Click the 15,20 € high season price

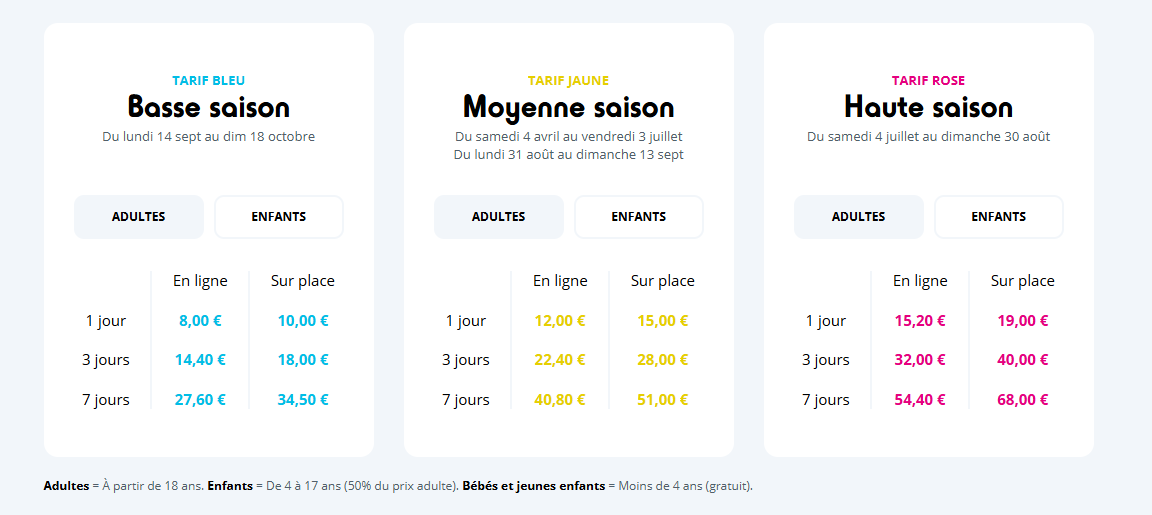click(920, 321)
